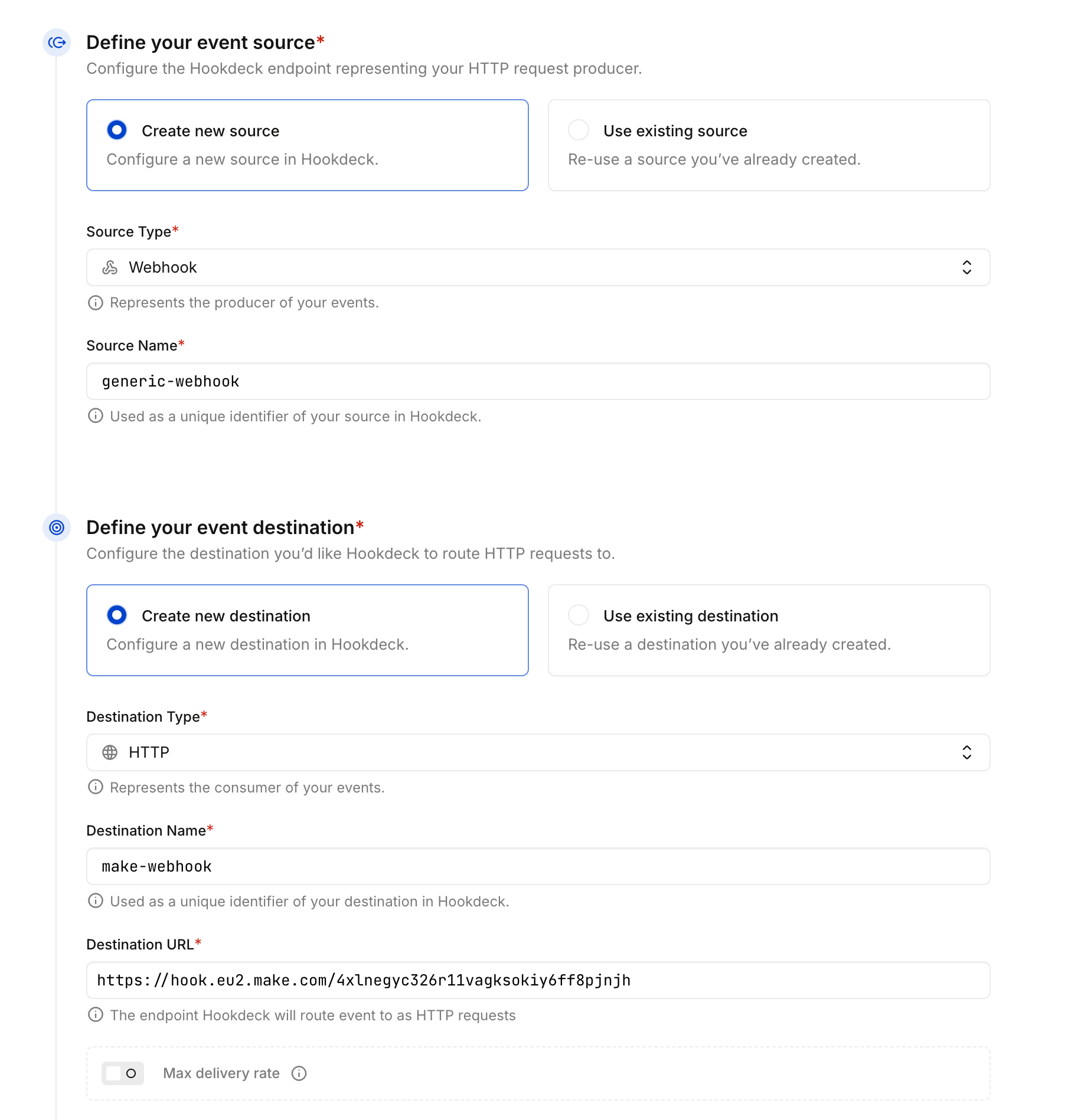This screenshot has height=1120, width=1065.
Task: Click info icon beside Max delivery rate
Action: pyautogui.click(x=299, y=1073)
